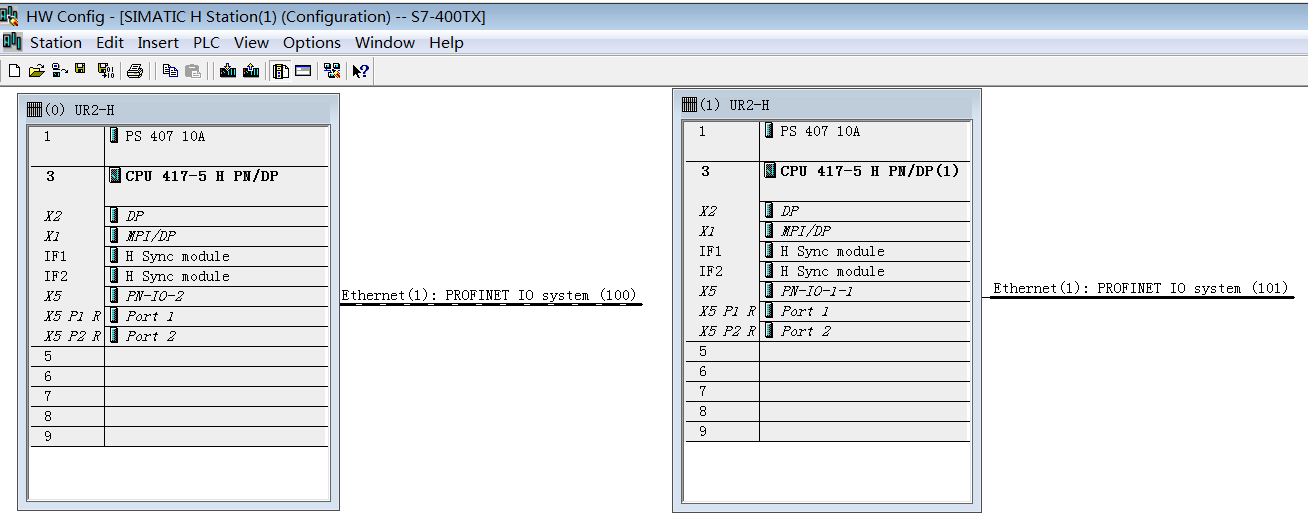This screenshot has height=531, width=1308.
Task: Click the rack icon of (1) UR2-H
Action: [689, 105]
